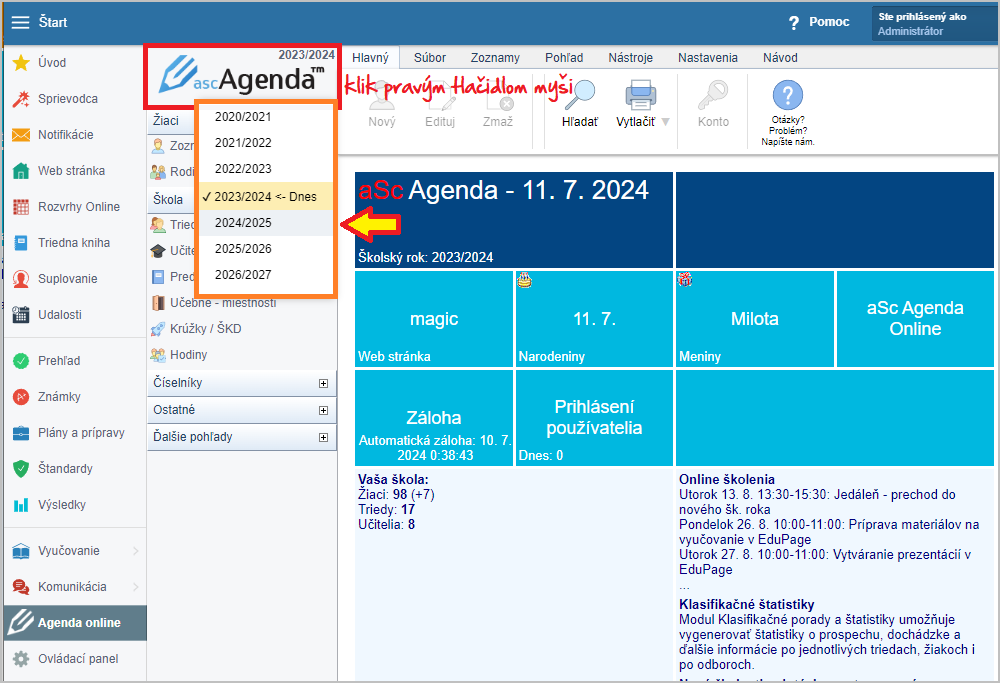Open Krúžky / ŠKD rocket icon

(158, 329)
